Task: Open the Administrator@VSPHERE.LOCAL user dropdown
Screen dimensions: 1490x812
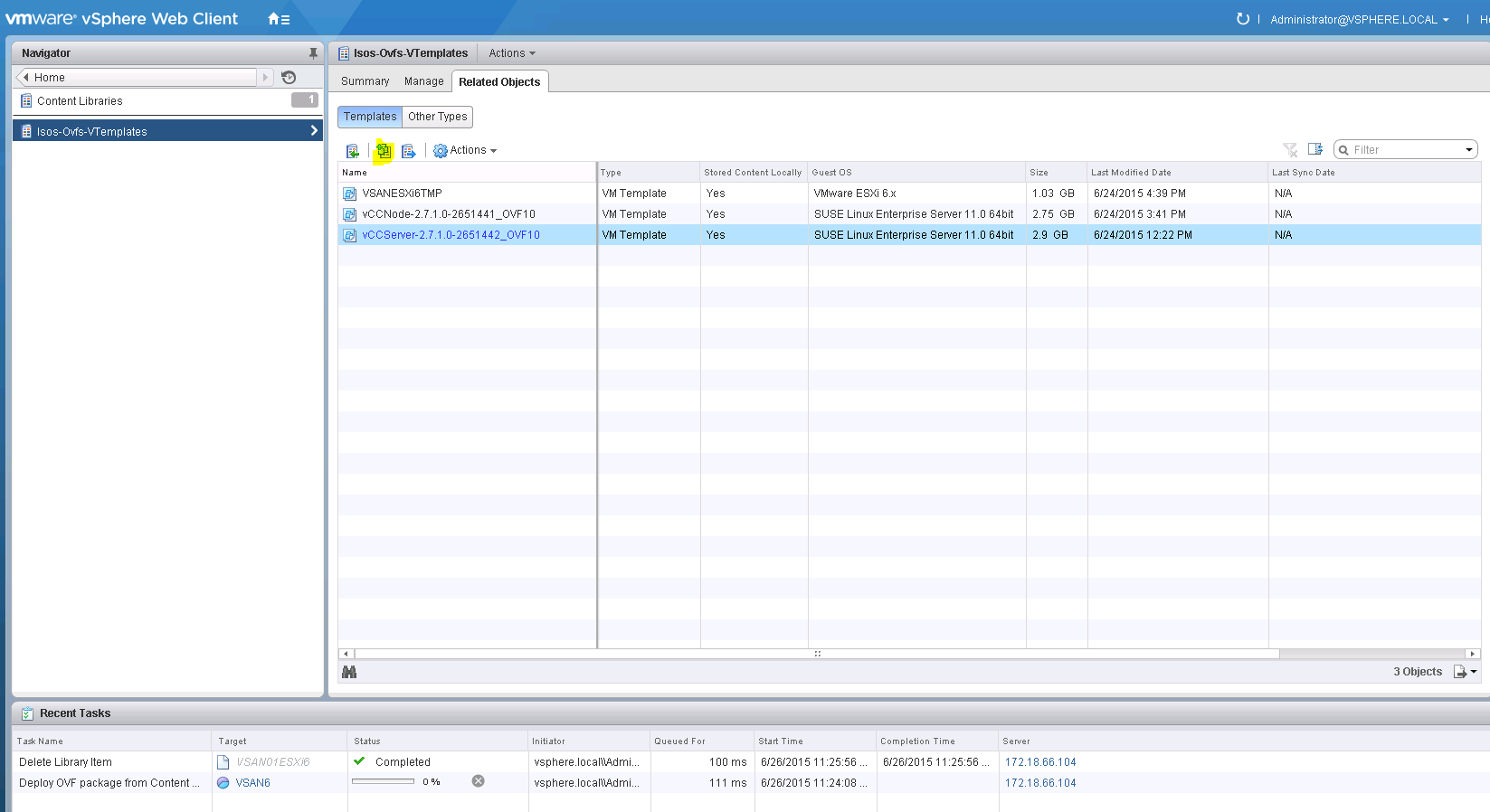Action: click(x=1359, y=20)
